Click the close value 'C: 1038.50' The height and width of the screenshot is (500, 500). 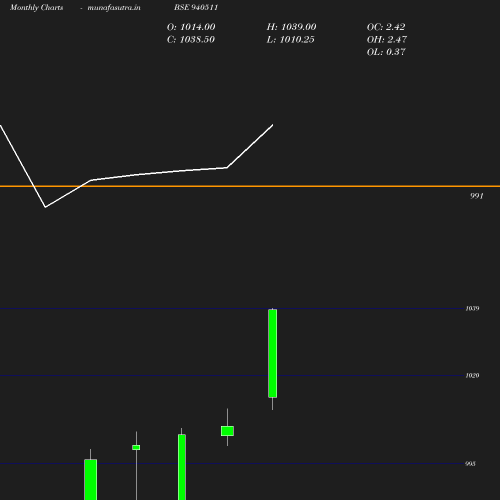[191, 40]
